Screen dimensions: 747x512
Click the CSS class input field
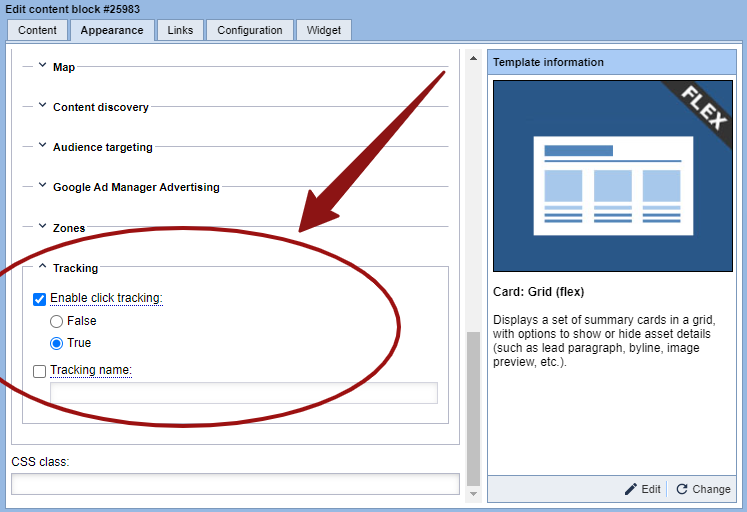tap(235, 484)
